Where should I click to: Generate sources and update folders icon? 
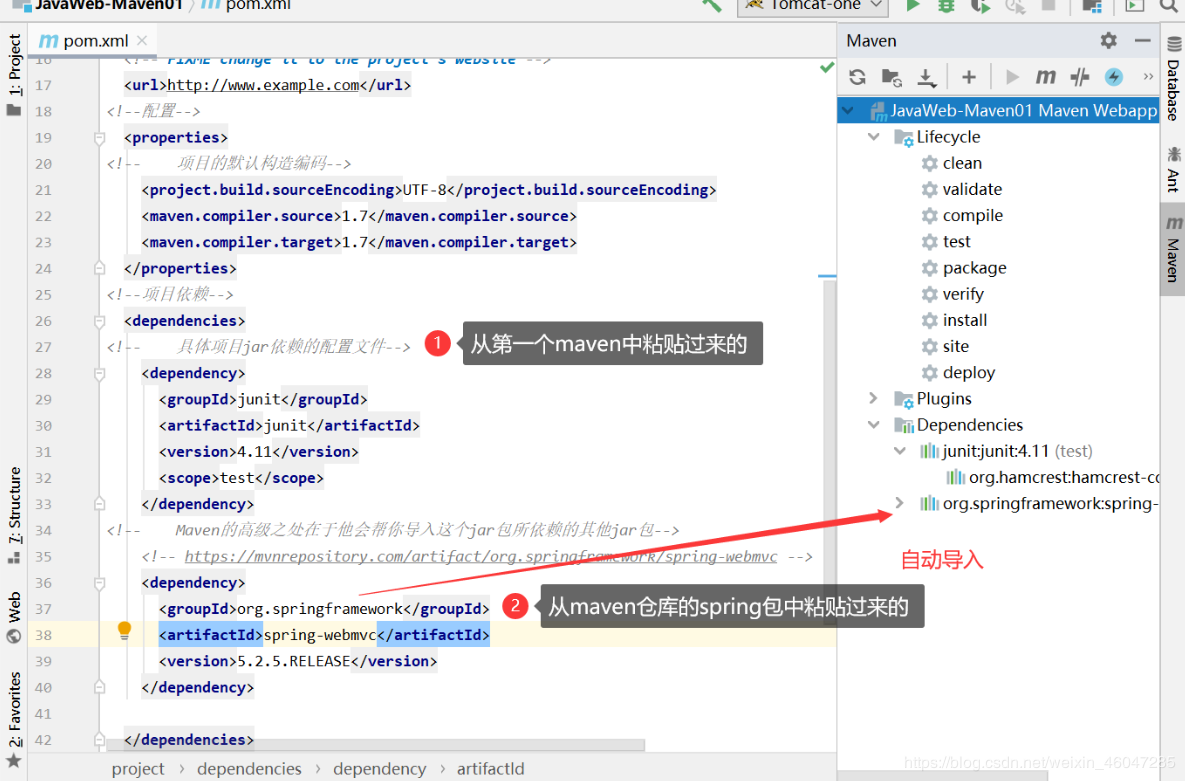[x=892, y=77]
